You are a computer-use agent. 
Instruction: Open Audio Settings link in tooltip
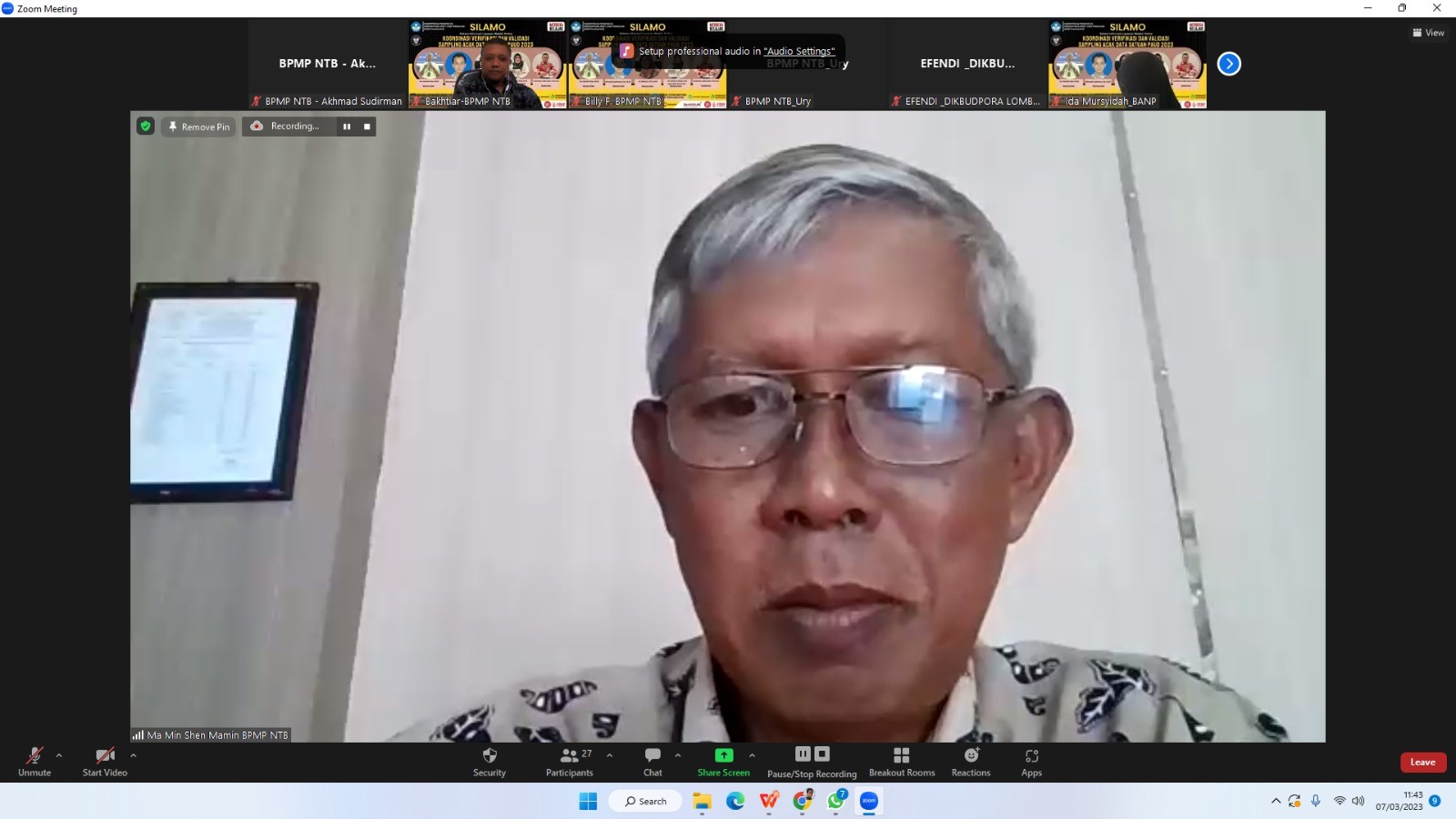coord(799,51)
